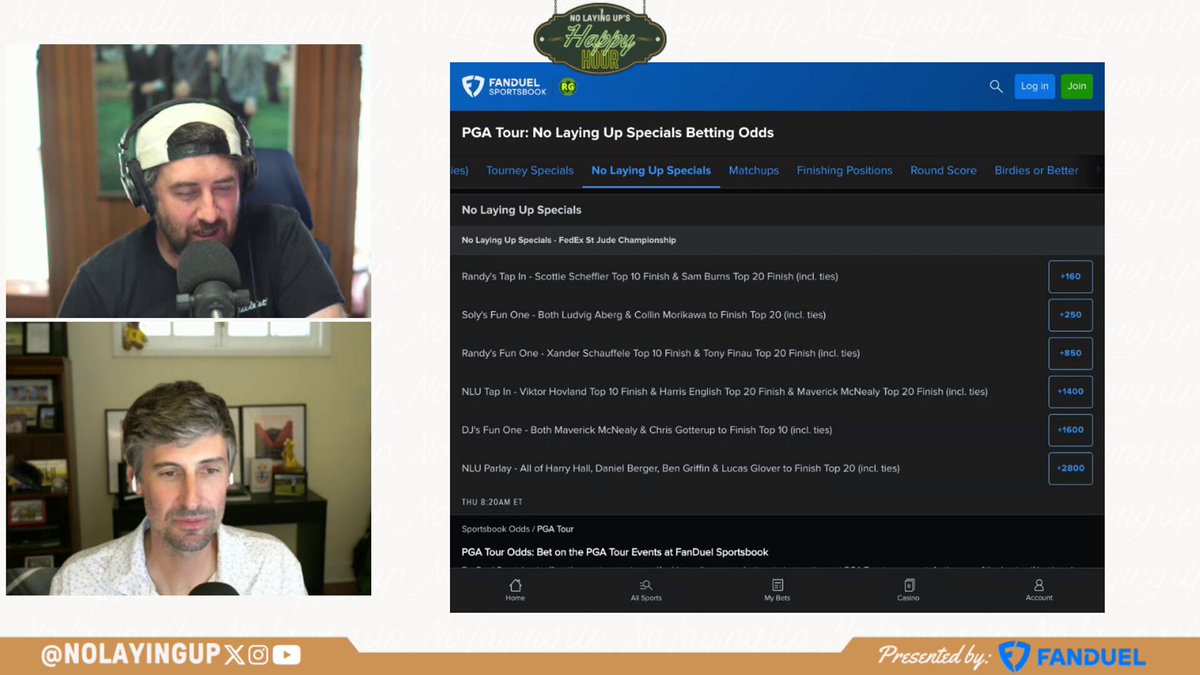Open All Sports in bottom navigation
Screen dimensions: 1200x675
pyautogui.click(x=646, y=590)
